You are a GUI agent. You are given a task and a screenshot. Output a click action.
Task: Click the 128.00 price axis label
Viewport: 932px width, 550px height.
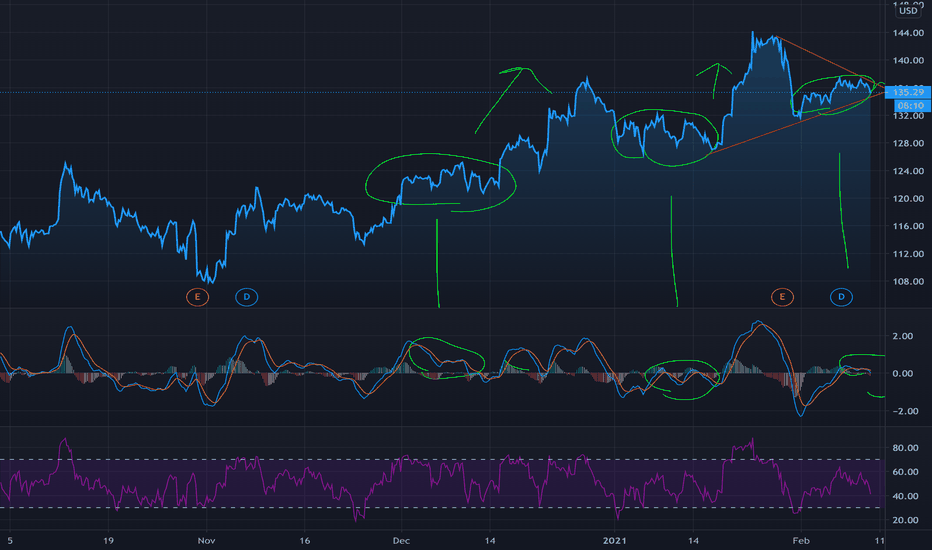tap(908, 143)
